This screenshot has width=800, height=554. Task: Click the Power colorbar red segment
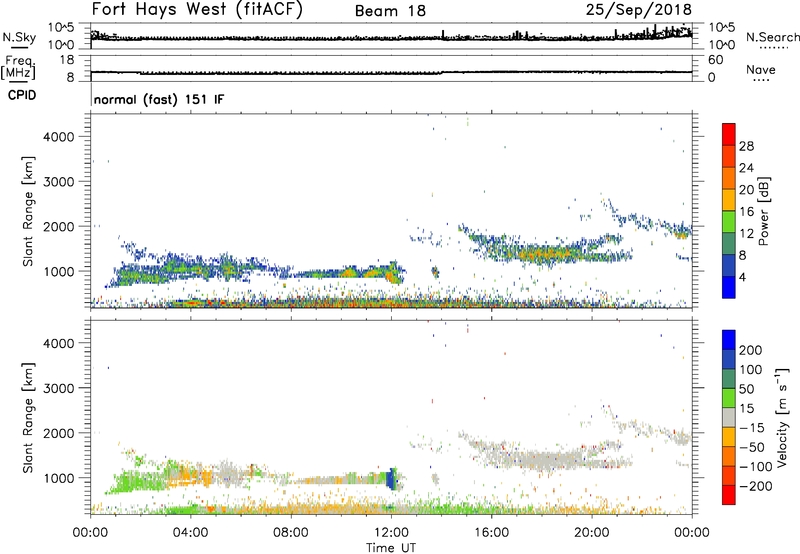coord(729,134)
